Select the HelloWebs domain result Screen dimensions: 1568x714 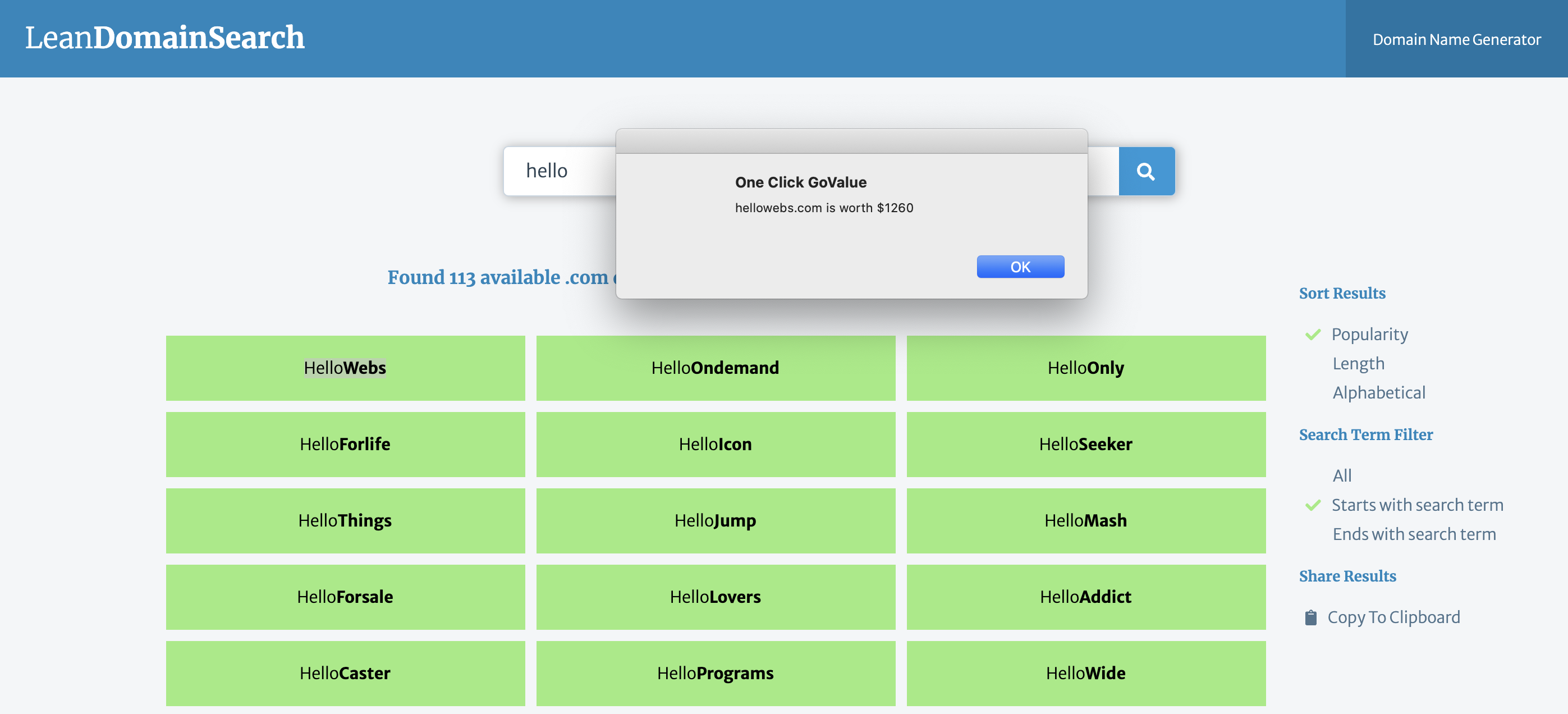coord(345,368)
